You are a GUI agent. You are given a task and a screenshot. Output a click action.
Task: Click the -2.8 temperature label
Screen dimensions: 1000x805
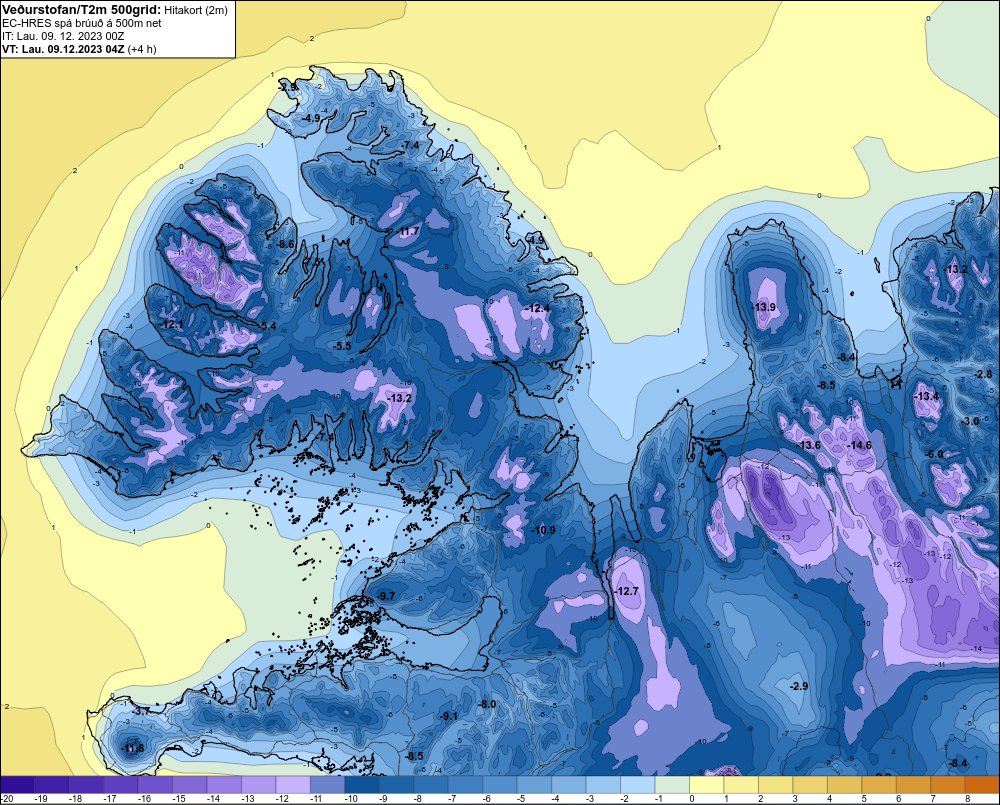pyautogui.click(x=983, y=374)
